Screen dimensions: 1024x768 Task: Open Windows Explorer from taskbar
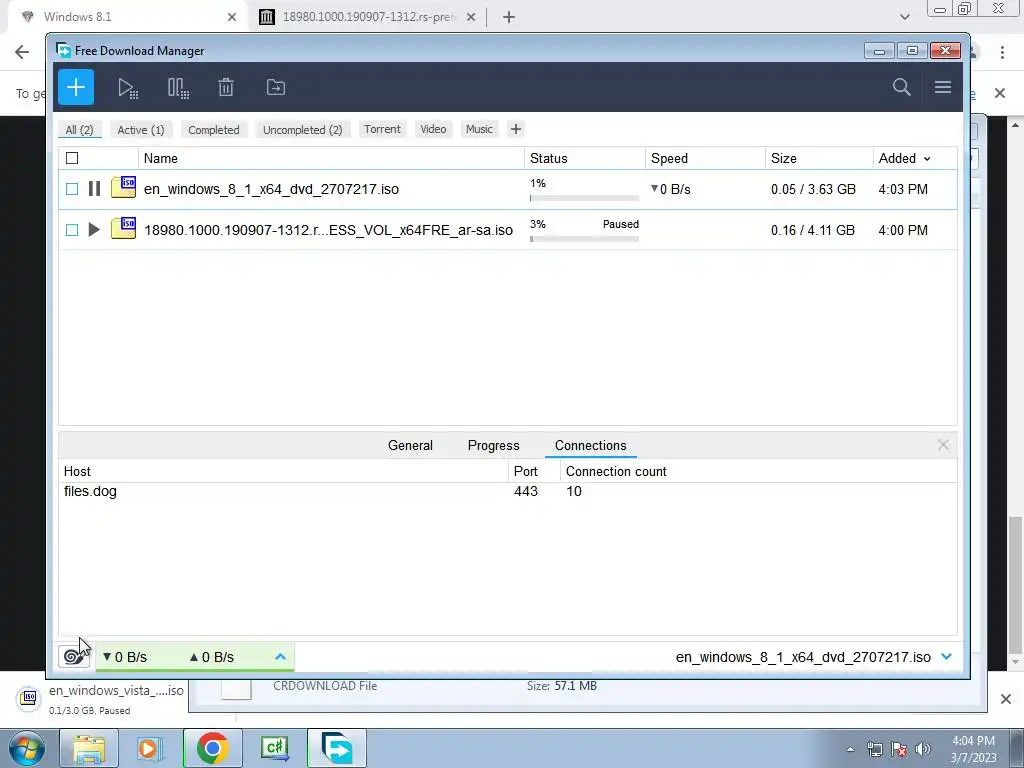coord(89,748)
